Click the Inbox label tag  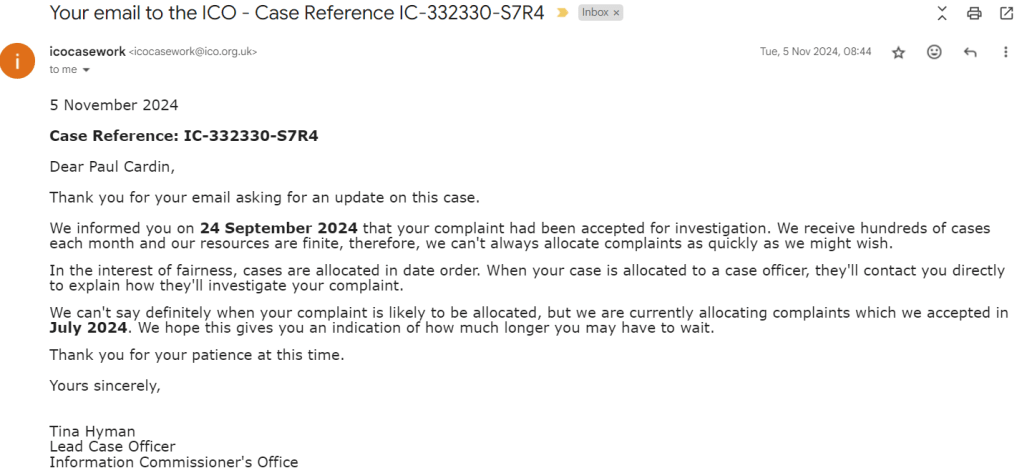(594, 13)
